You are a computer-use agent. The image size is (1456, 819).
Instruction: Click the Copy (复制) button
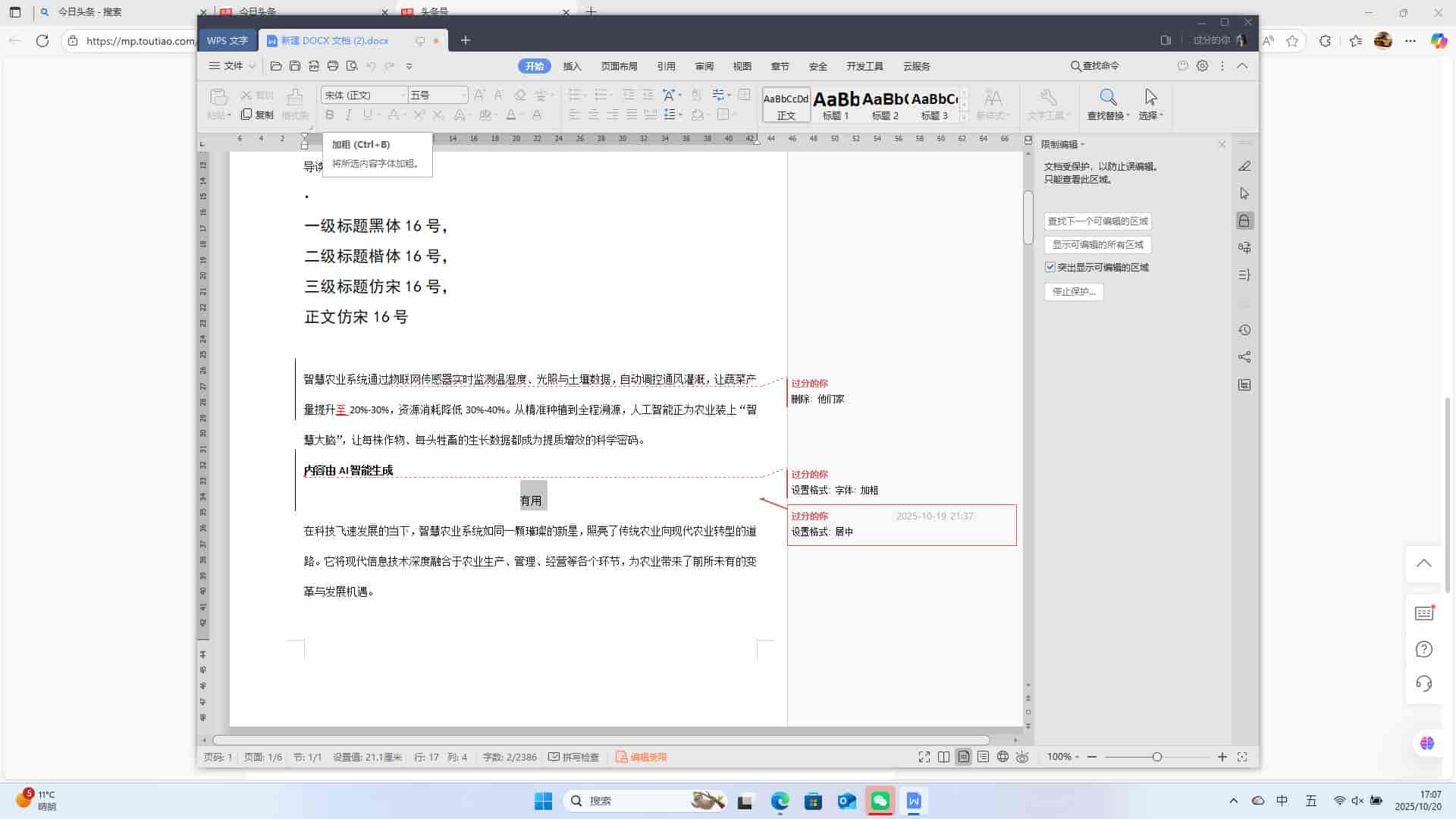(257, 115)
